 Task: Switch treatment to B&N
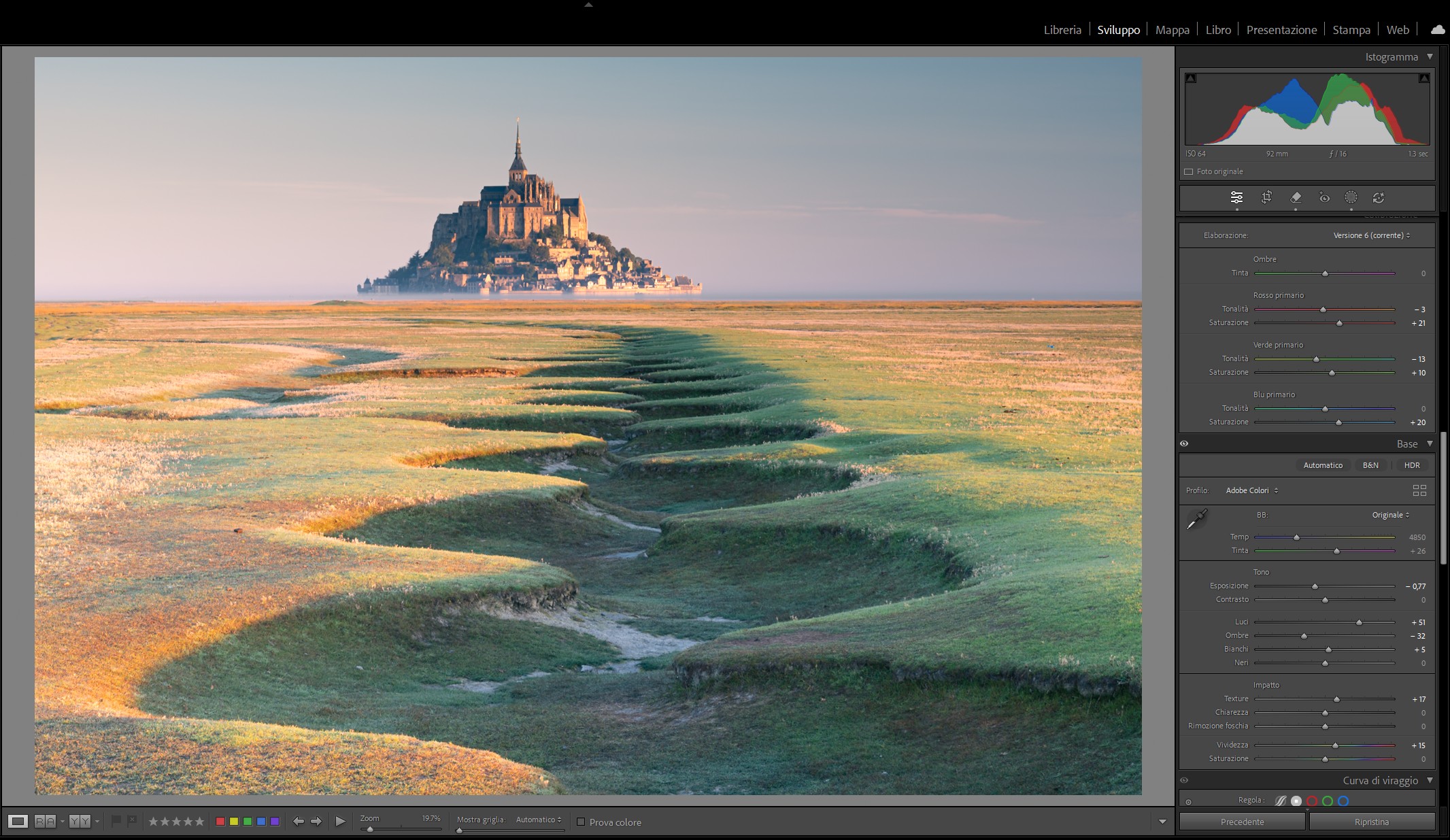(x=1370, y=465)
